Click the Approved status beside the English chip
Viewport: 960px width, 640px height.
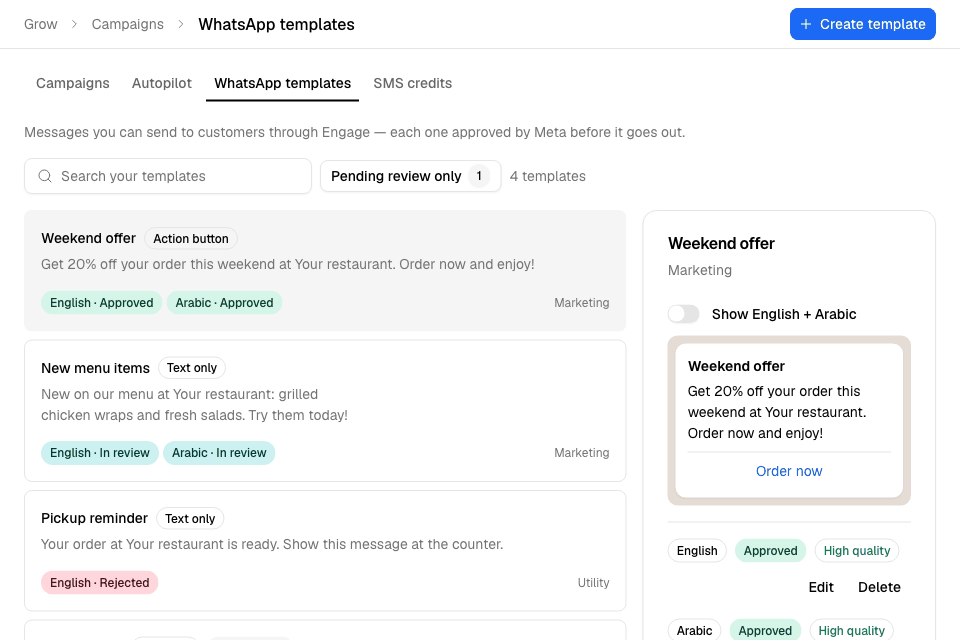[770, 551]
